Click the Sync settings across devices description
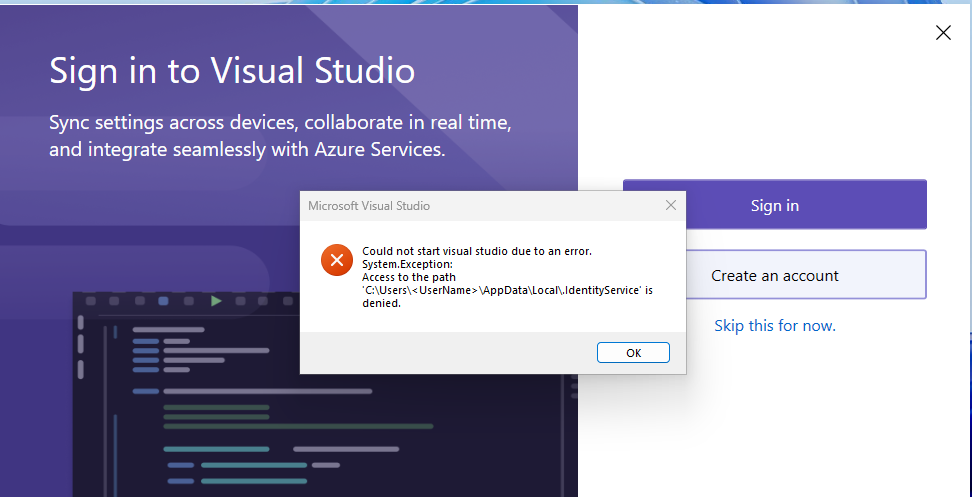972x497 pixels. coord(280,136)
